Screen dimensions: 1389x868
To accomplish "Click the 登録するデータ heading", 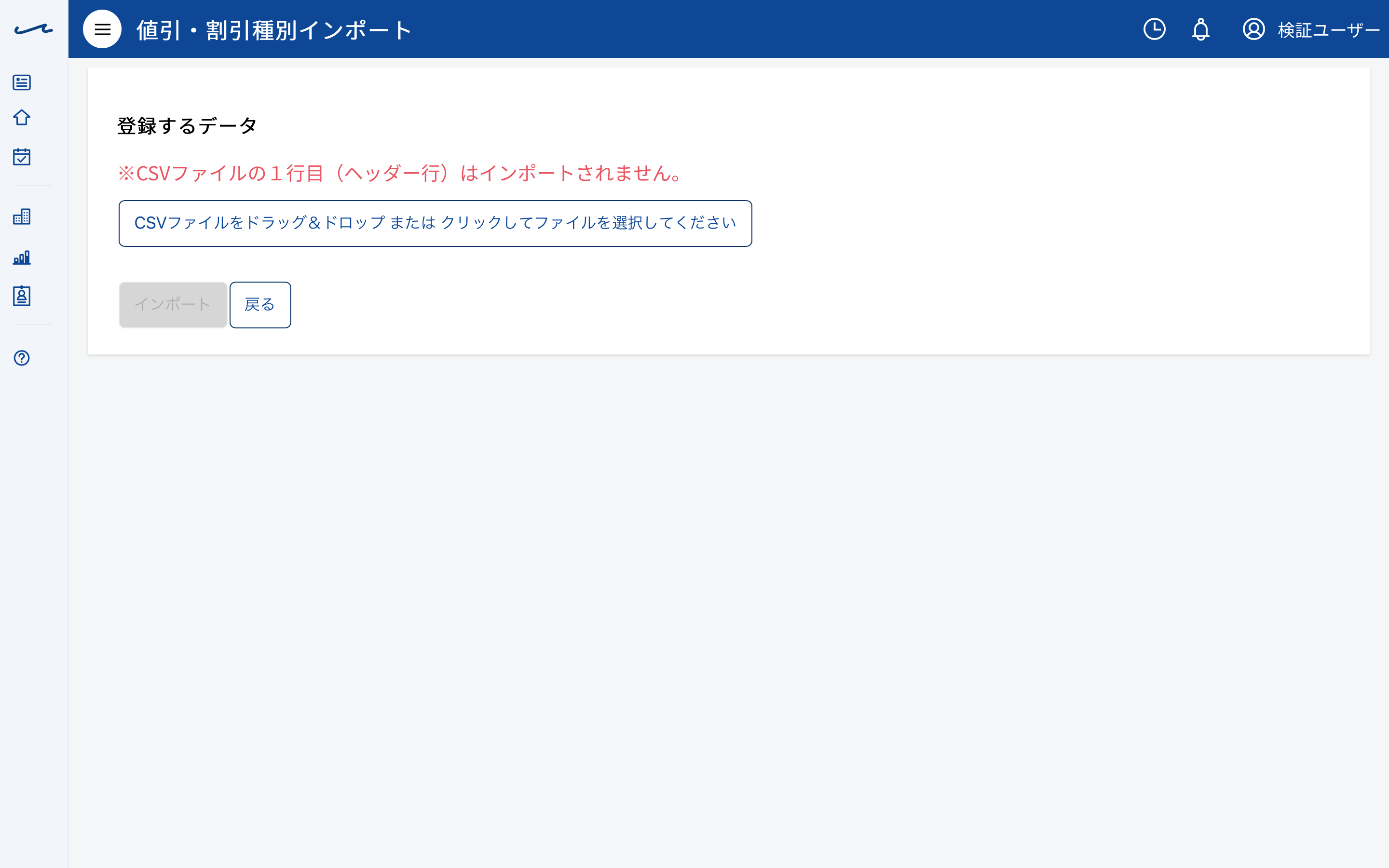I will tap(187, 125).
